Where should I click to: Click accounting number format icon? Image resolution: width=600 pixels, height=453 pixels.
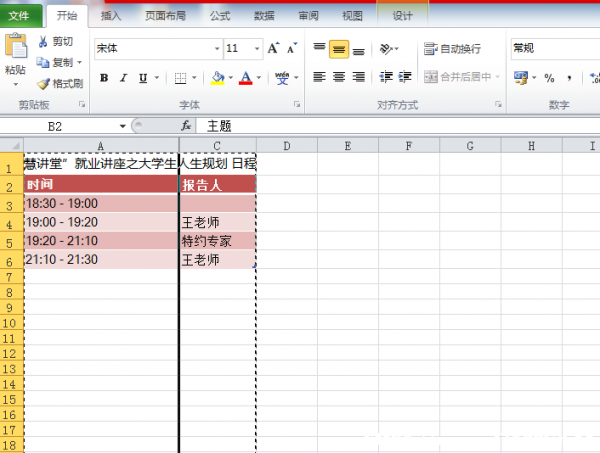(x=521, y=78)
